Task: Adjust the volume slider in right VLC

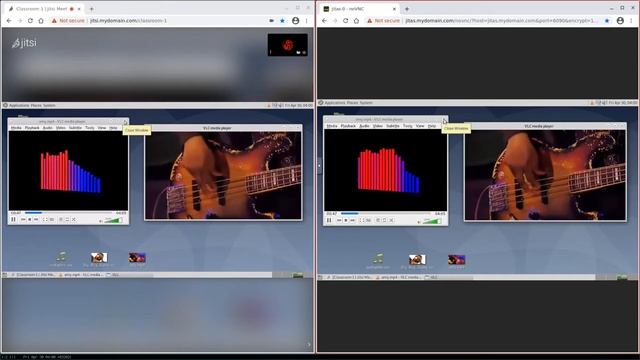Action: [x=432, y=221]
